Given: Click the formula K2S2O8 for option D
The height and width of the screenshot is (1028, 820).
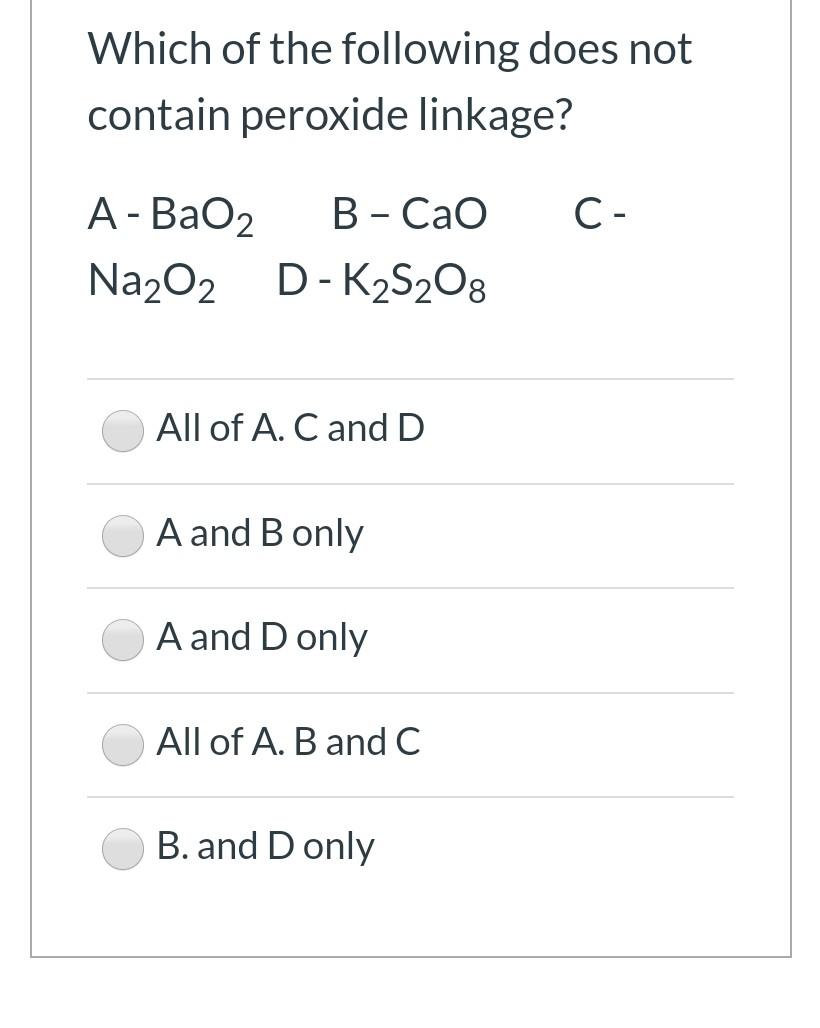Looking at the screenshot, I should click(x=414, y=280).
